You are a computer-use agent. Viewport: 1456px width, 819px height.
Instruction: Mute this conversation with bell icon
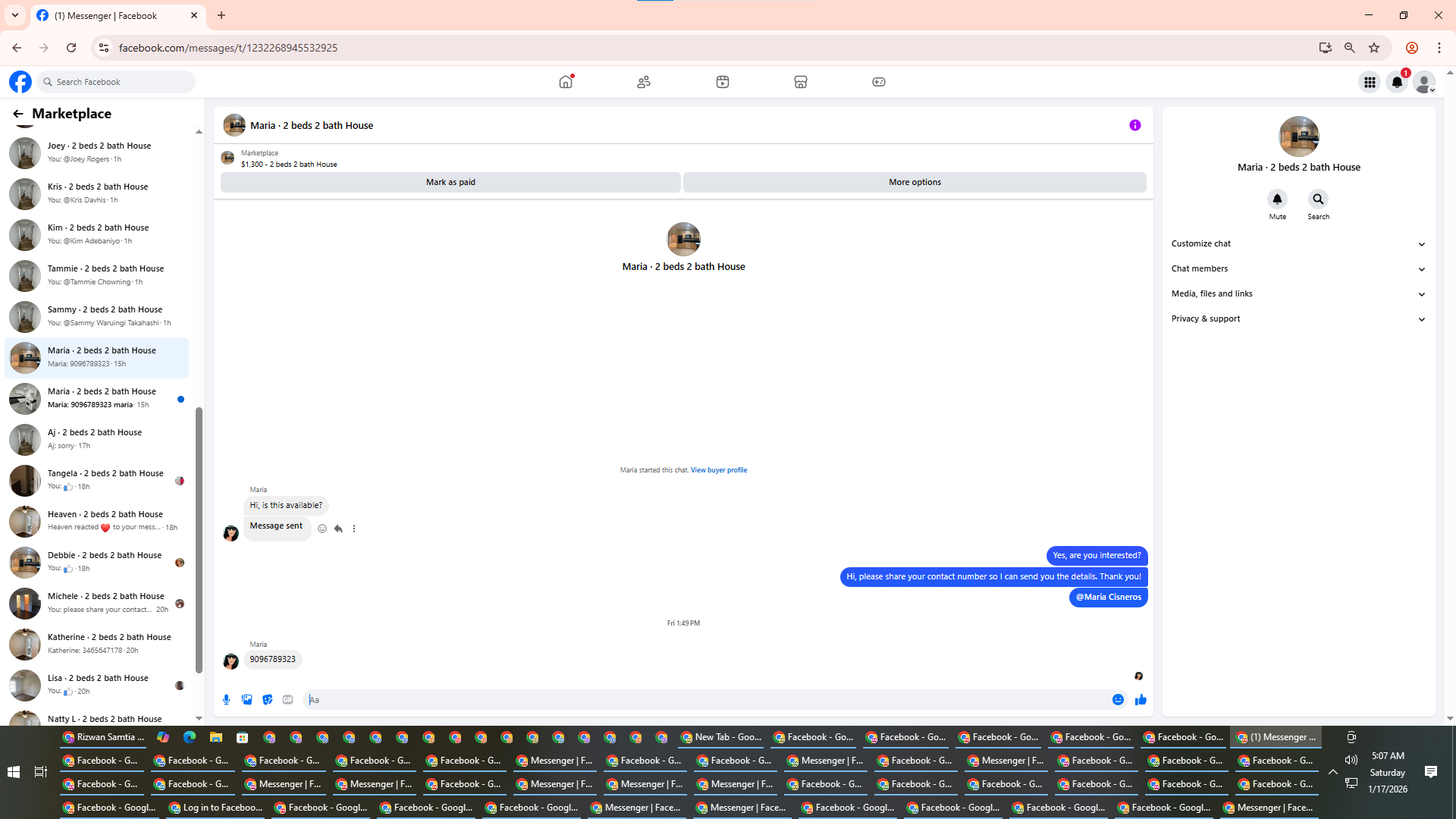click(1277, 199)
